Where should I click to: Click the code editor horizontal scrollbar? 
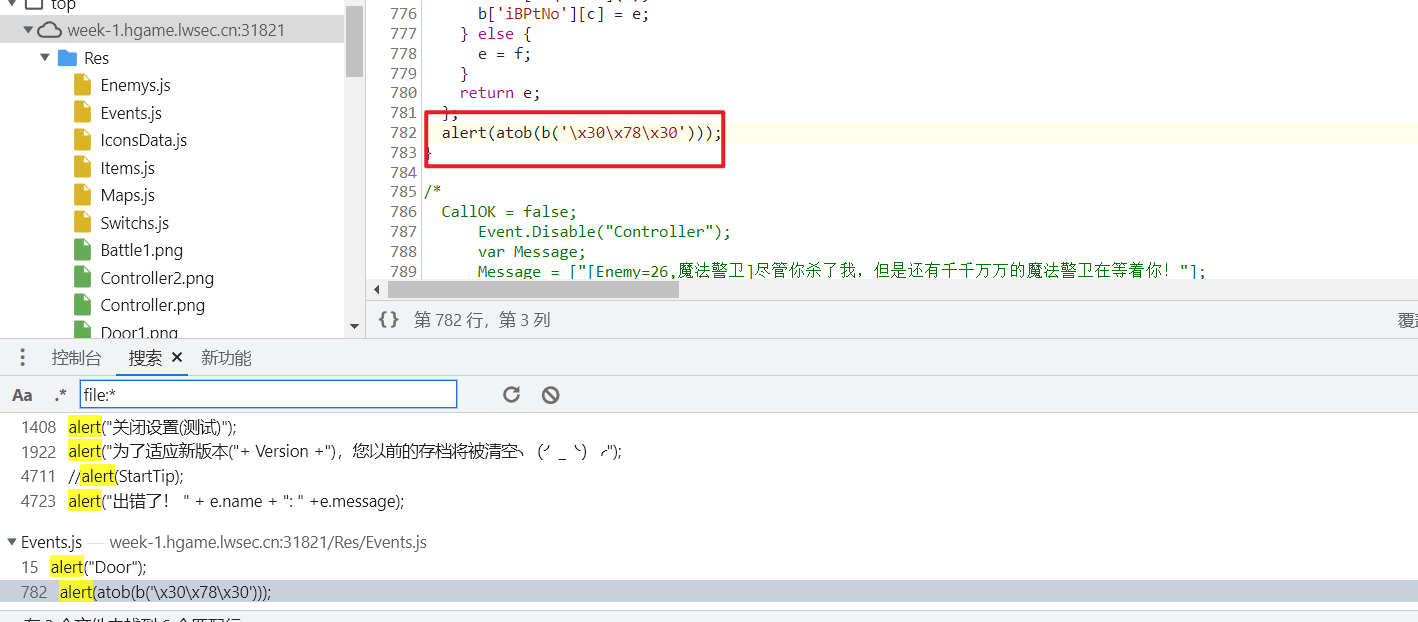[533, 289]
